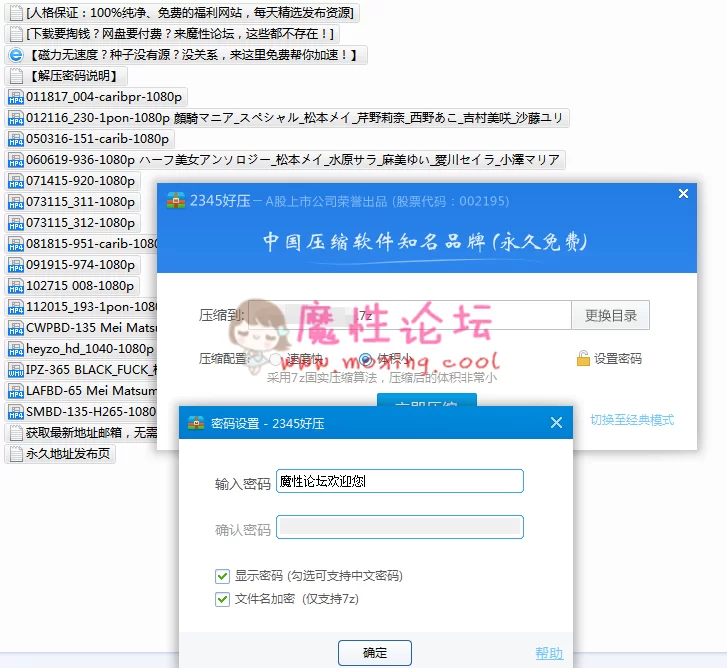Screen dimensions: 727x668
Task: Click the MP4 icon of 060619-936-1080p file
Action: pos(16,160)
